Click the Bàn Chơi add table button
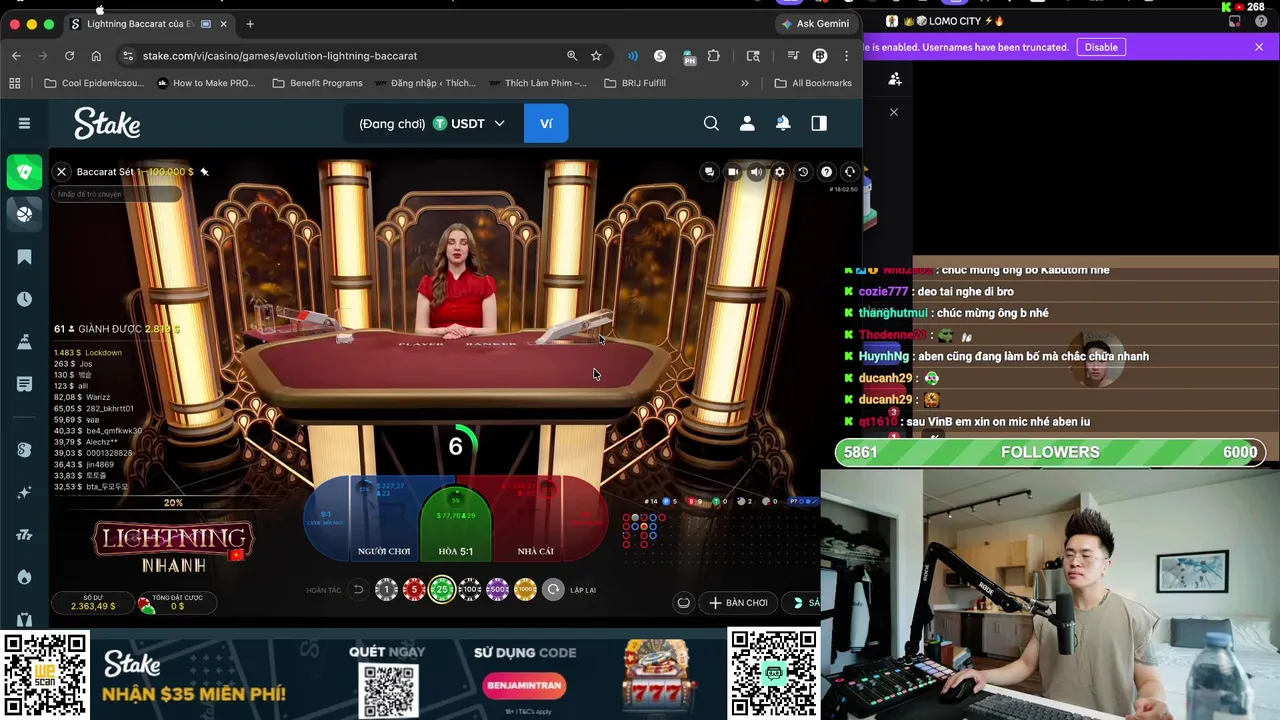The image size is (1280, 720). tap(738, 603)
